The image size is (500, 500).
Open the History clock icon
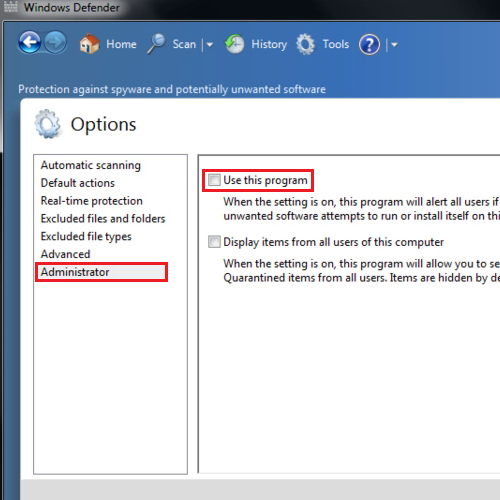tap(235, 44)
